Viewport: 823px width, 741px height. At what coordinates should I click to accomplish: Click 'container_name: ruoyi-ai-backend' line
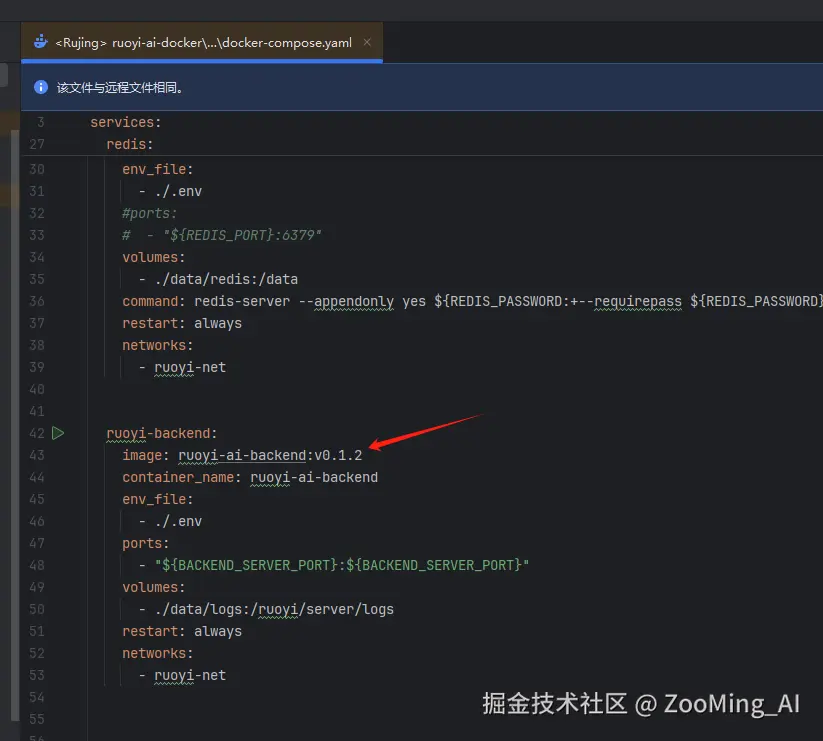(250, 478)
